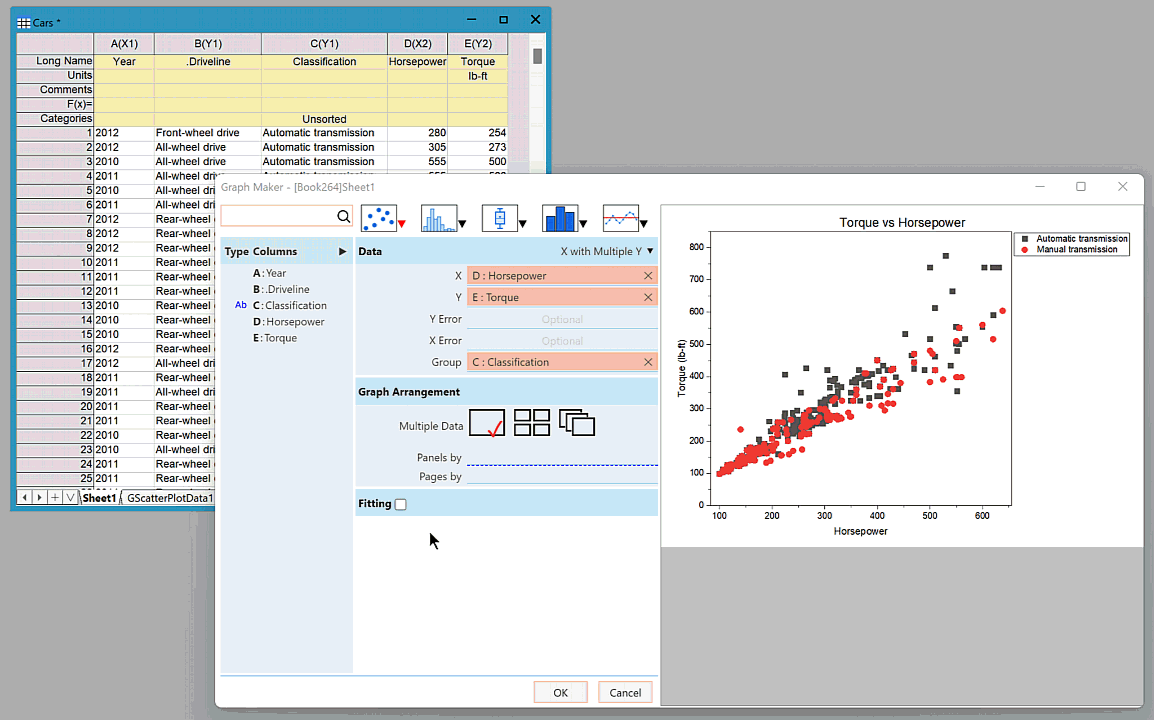Enable the Fitting checkbox

pos(400,504)
